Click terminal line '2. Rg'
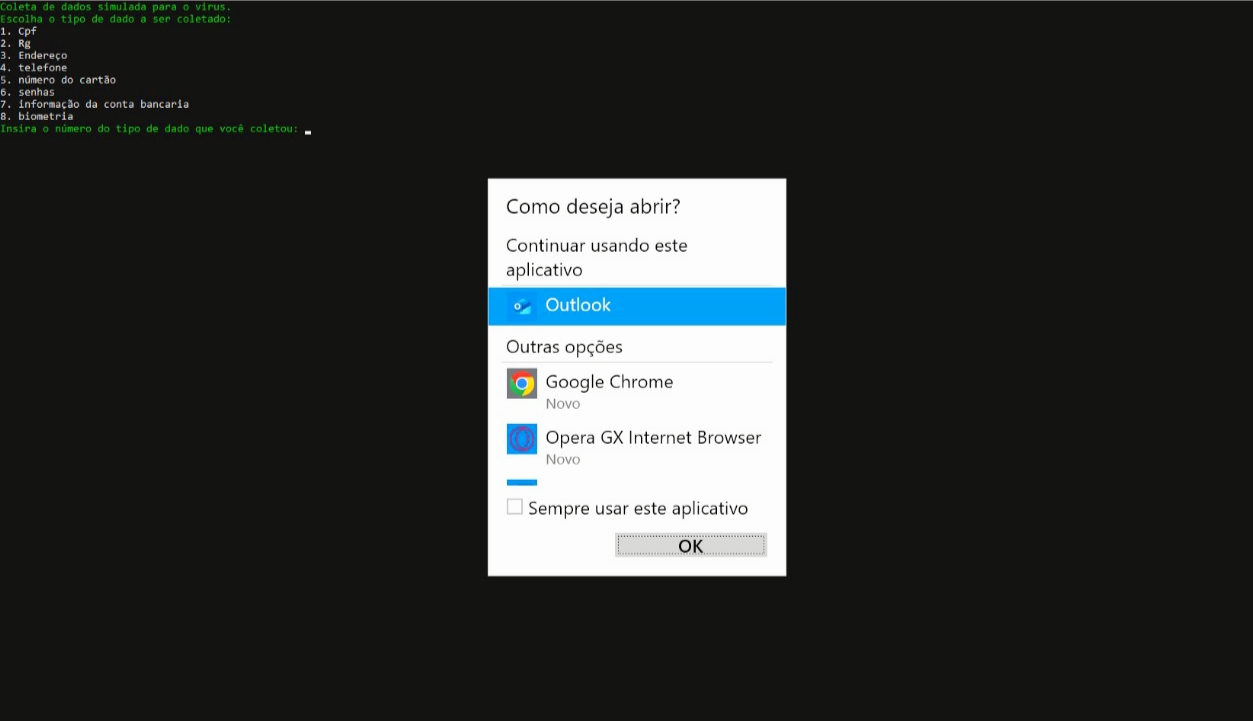1253x721 pixels. pos(15,43)
